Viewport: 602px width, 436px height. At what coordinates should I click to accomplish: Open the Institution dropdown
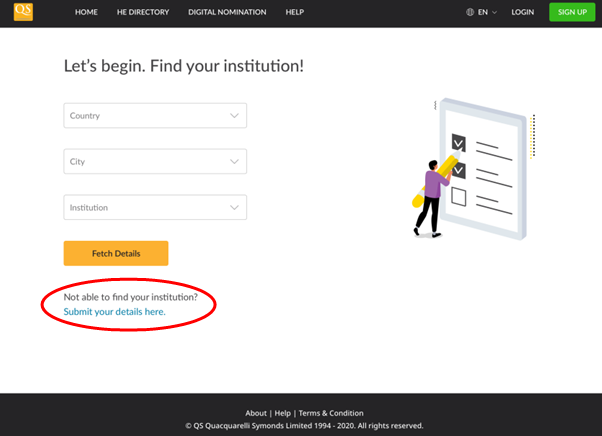[x=155, y=208]
